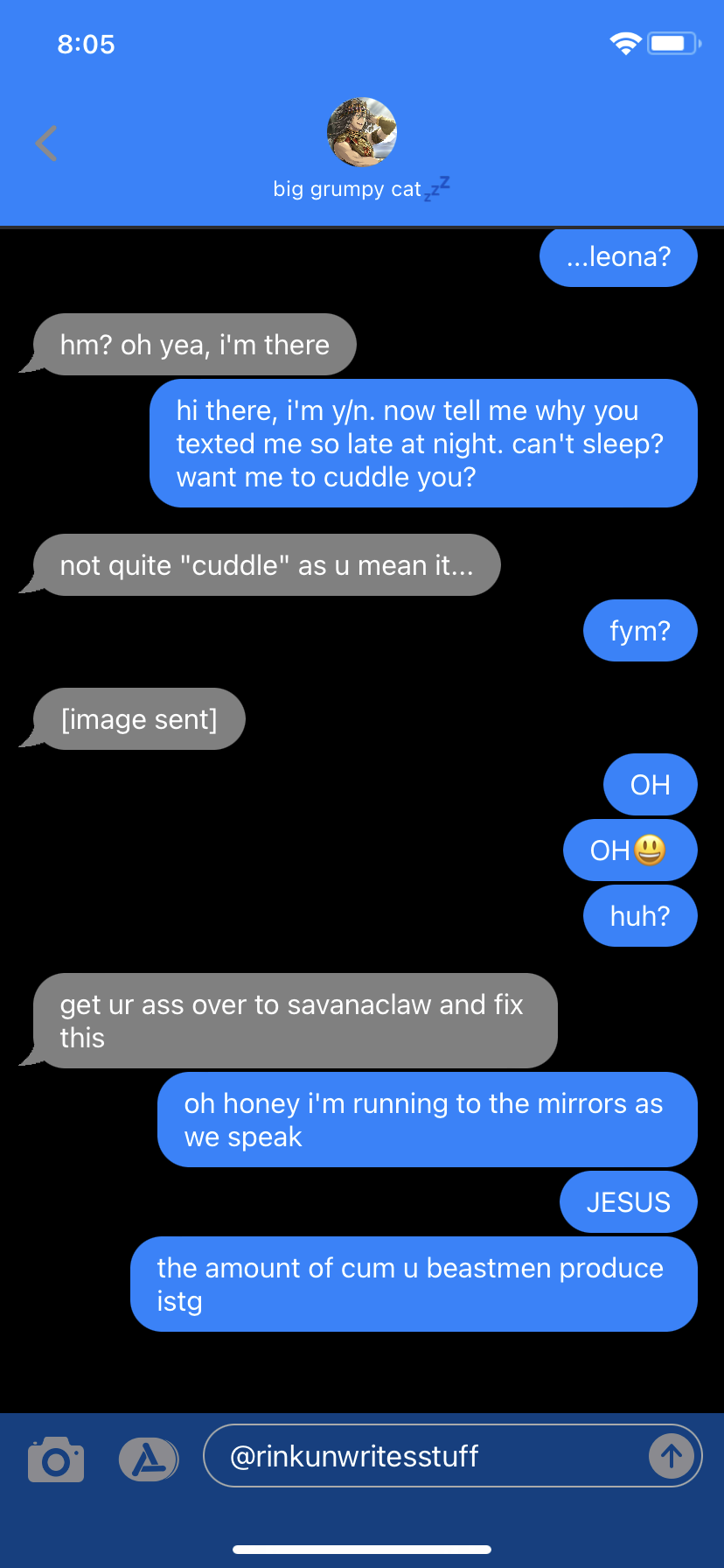Screen dimensions: 724x1568
Task: Select the 'JESUS' message bubble
Action: [628, 1202]
